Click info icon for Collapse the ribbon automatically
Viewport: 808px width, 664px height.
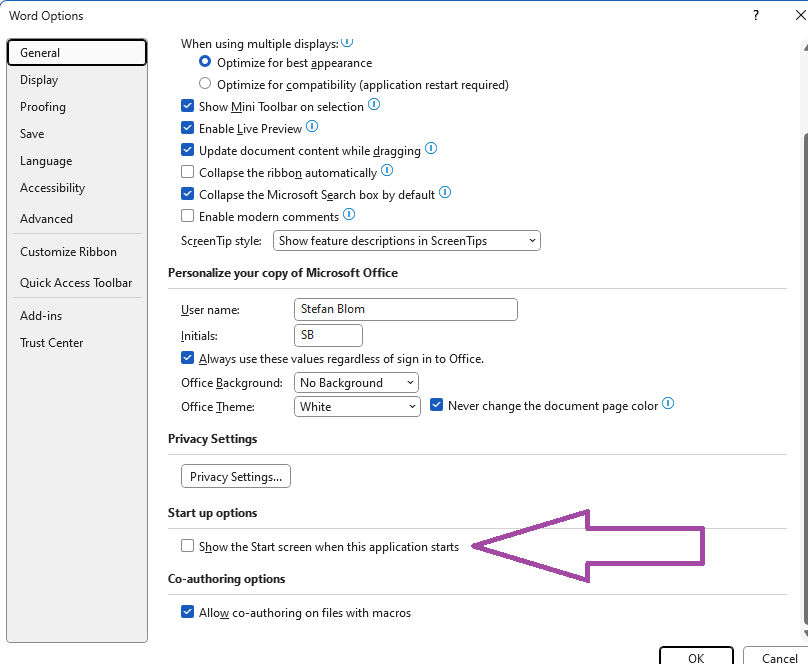pyautogui.click(x=387, y=170)
